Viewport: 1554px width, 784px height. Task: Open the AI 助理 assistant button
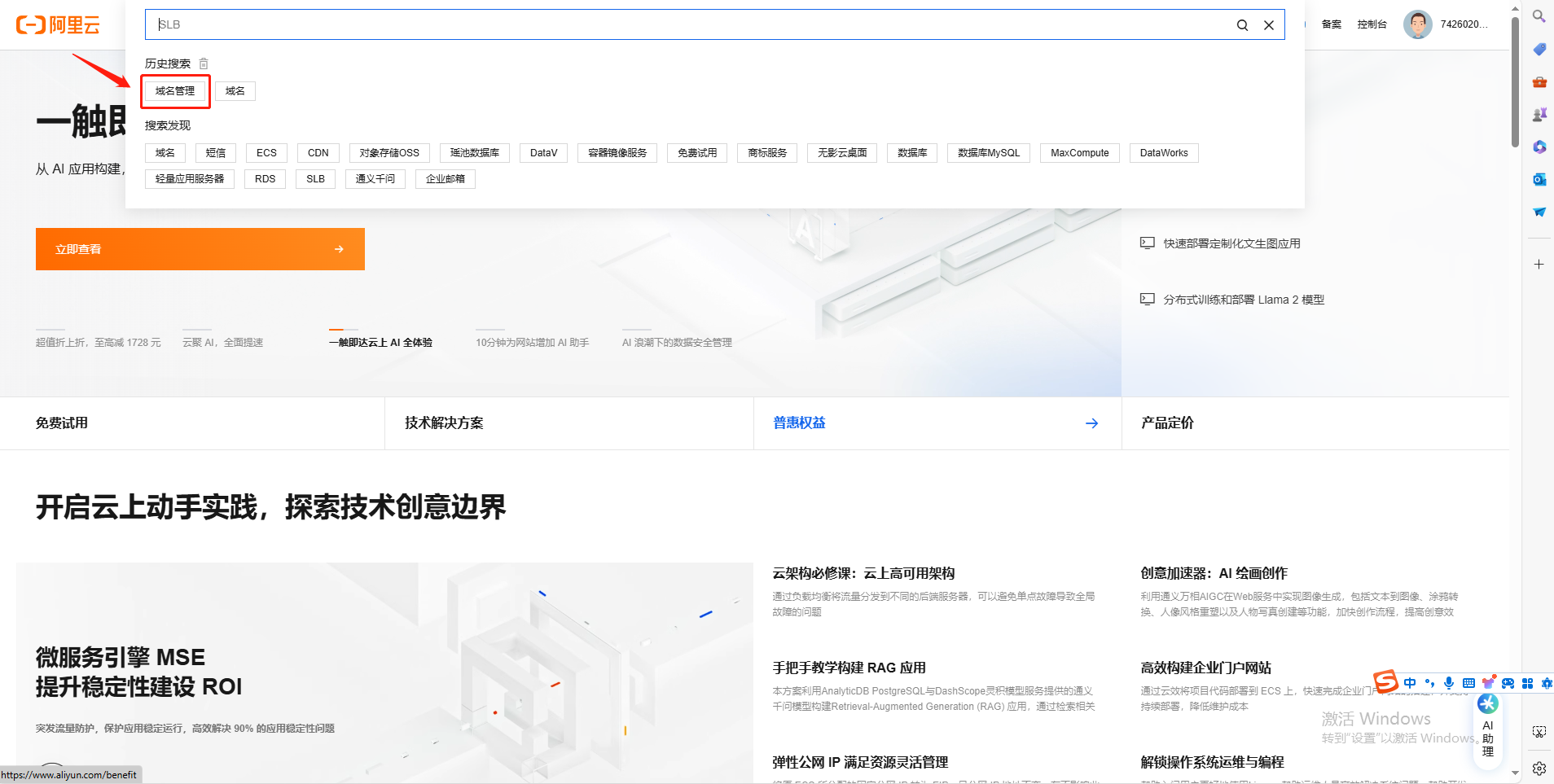(x=1488, y=730)
